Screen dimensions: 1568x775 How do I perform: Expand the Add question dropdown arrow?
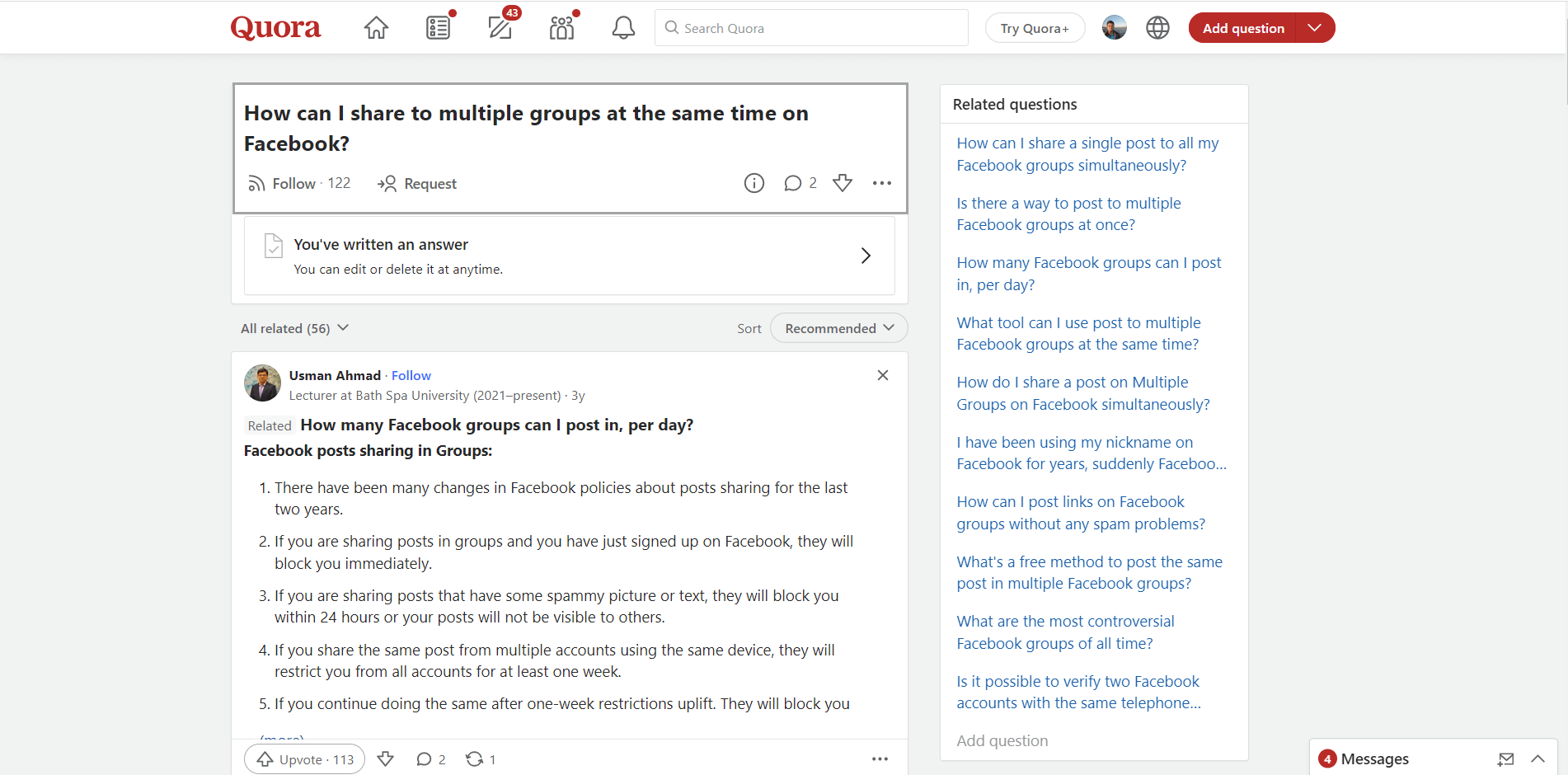[1315, 27]
